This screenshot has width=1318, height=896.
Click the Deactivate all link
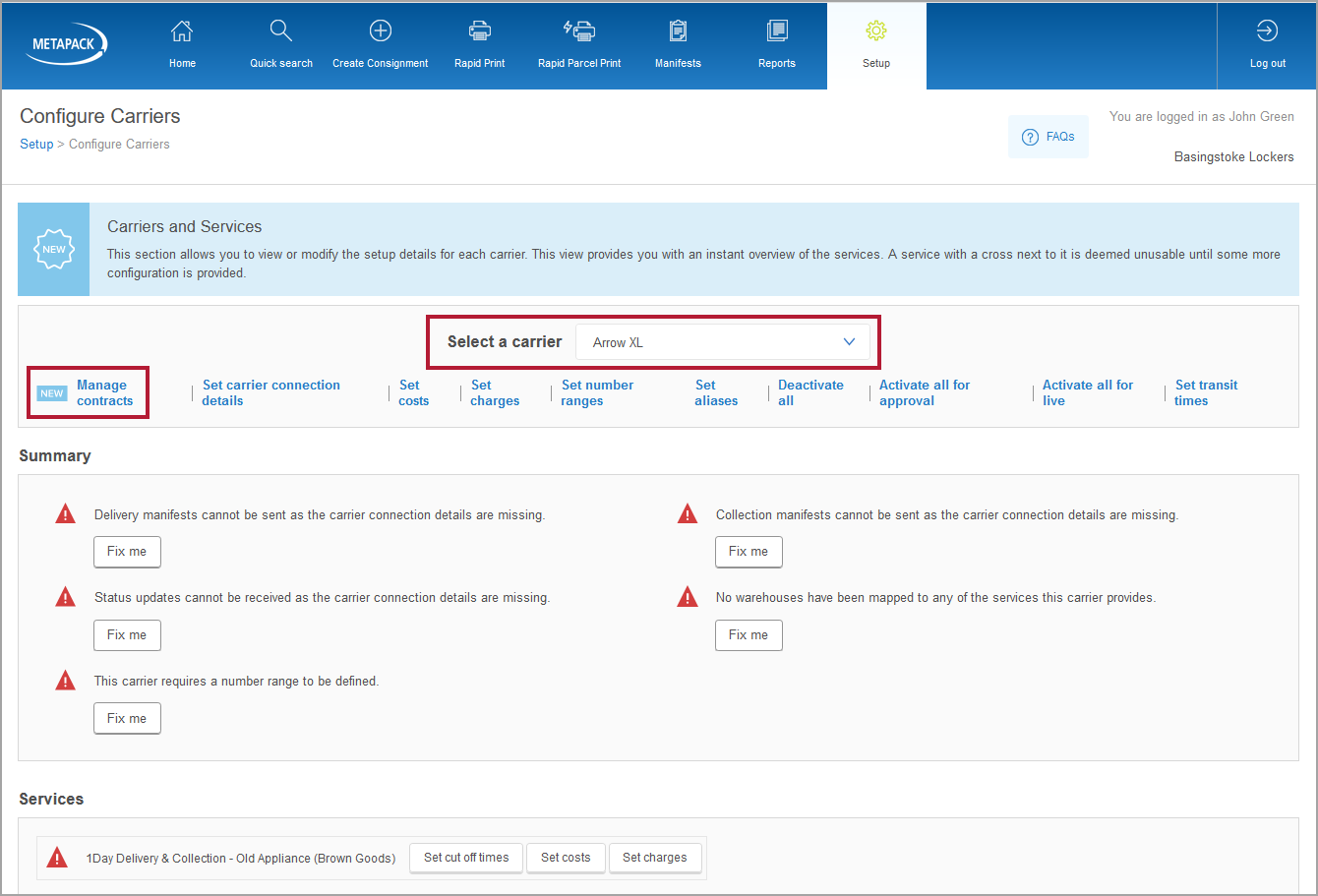810,392
